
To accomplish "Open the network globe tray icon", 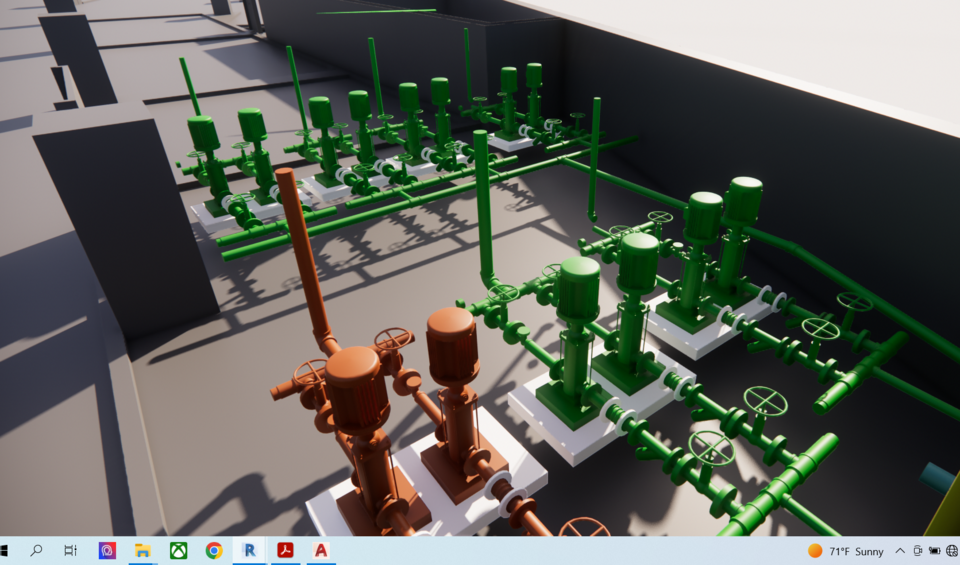I will coord(952,551).
